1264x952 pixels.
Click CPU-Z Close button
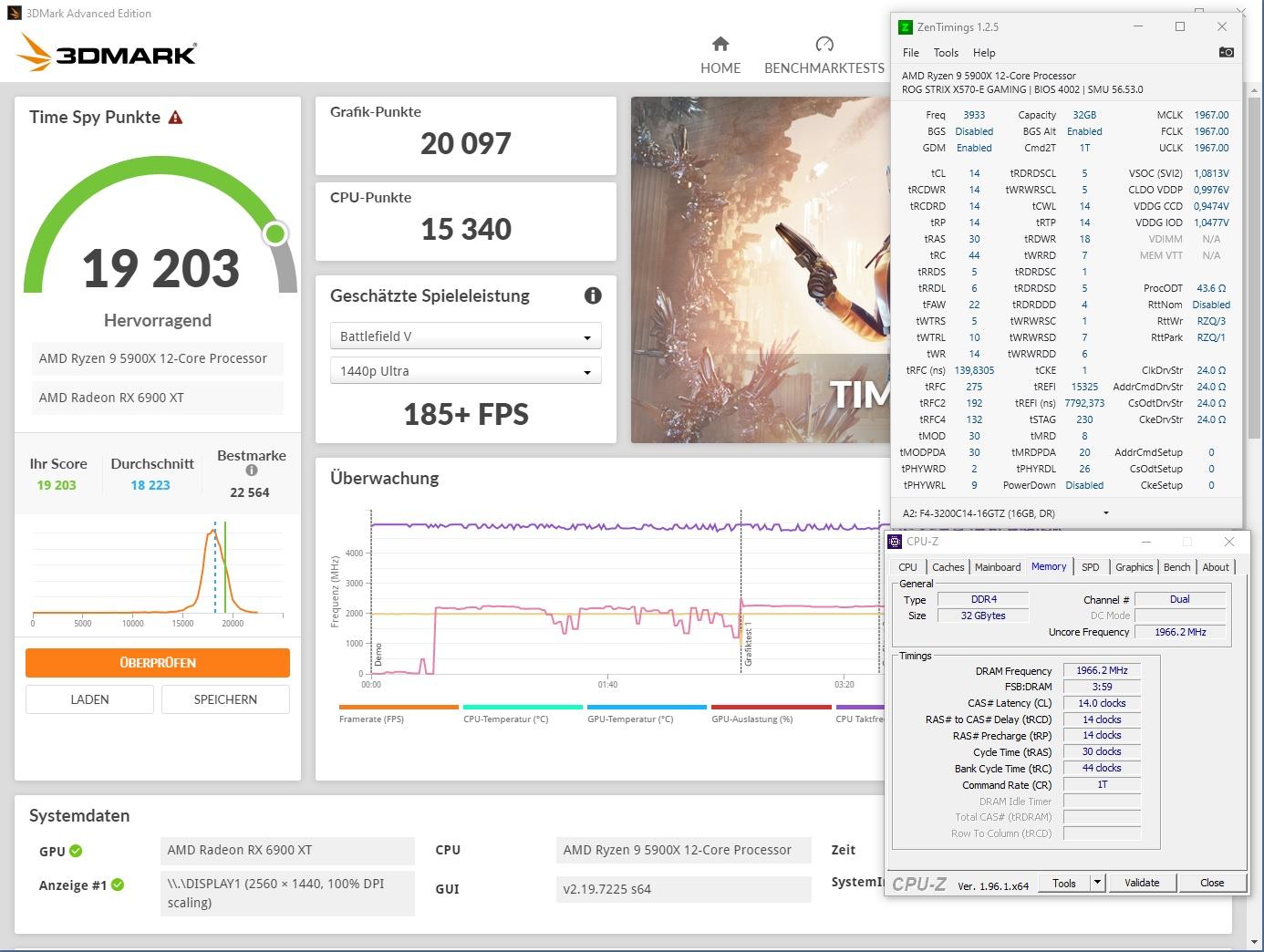pyautogui.click(x=1212, y=883)
